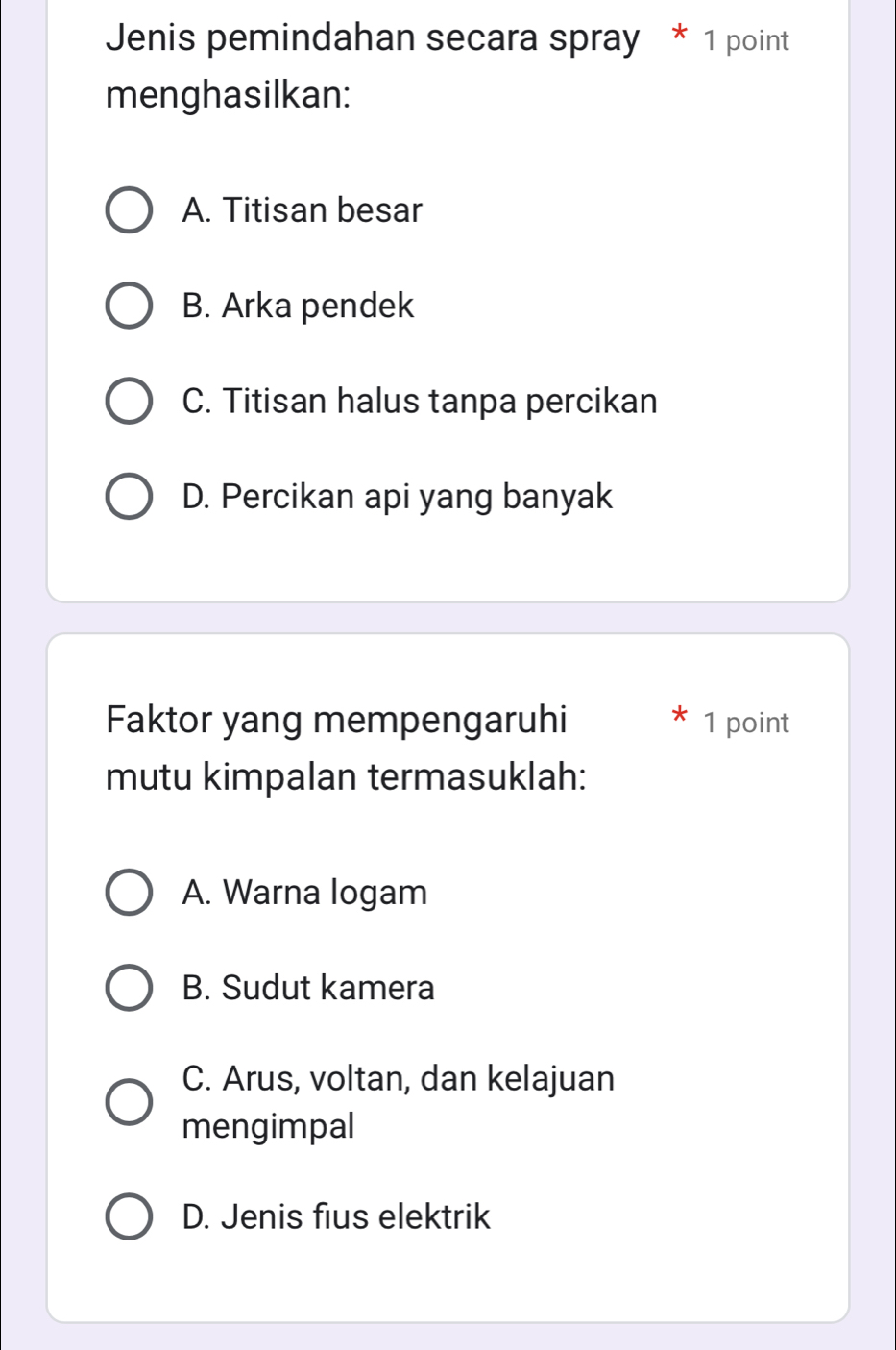Choose the A. Warna logam radio button
This screenshot has width=896, height=1350.
pyautogui.click(x=128, y=893)
